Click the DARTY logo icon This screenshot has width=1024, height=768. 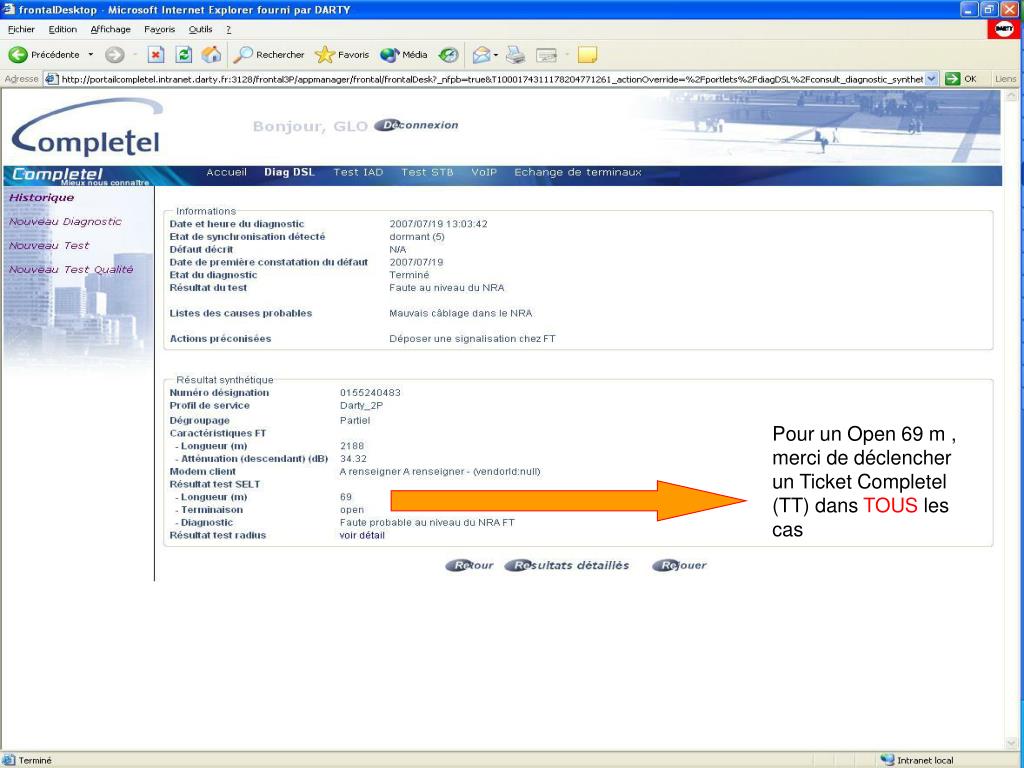click(1003, 29)
